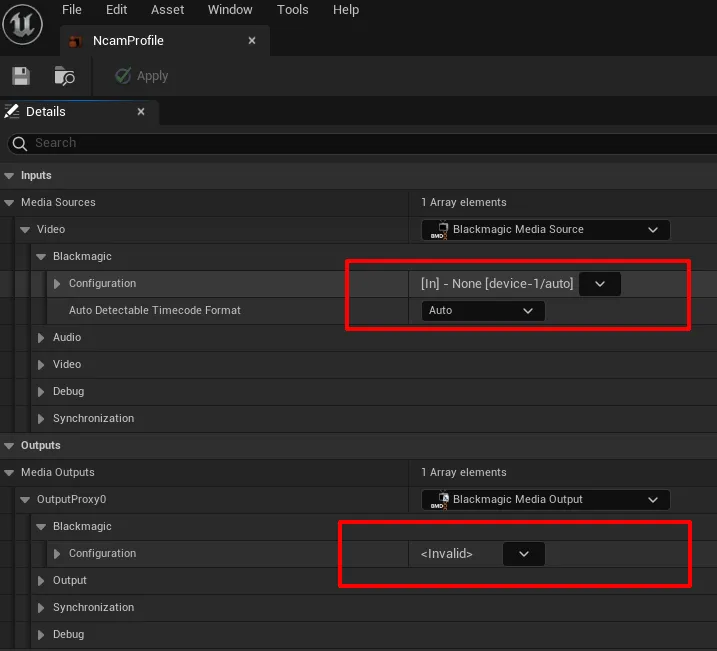This screenshot has height=651, width=717.
Task: Click the Unreal Engine logo icon
Action: [22, 24]
